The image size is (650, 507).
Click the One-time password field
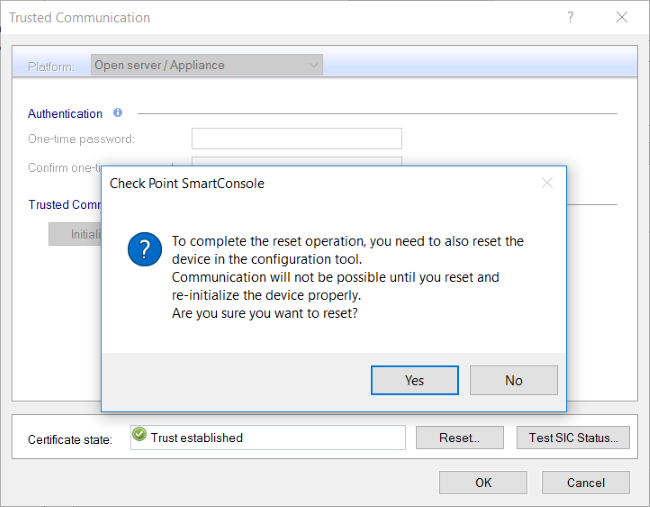[296, 138]
